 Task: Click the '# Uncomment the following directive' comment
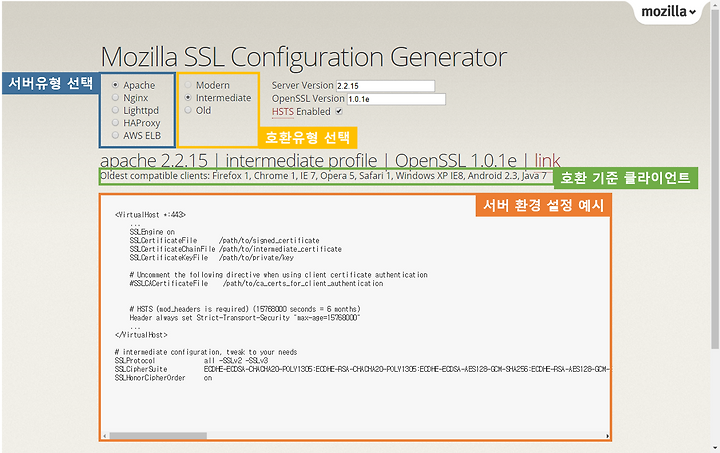pos(278,275)
